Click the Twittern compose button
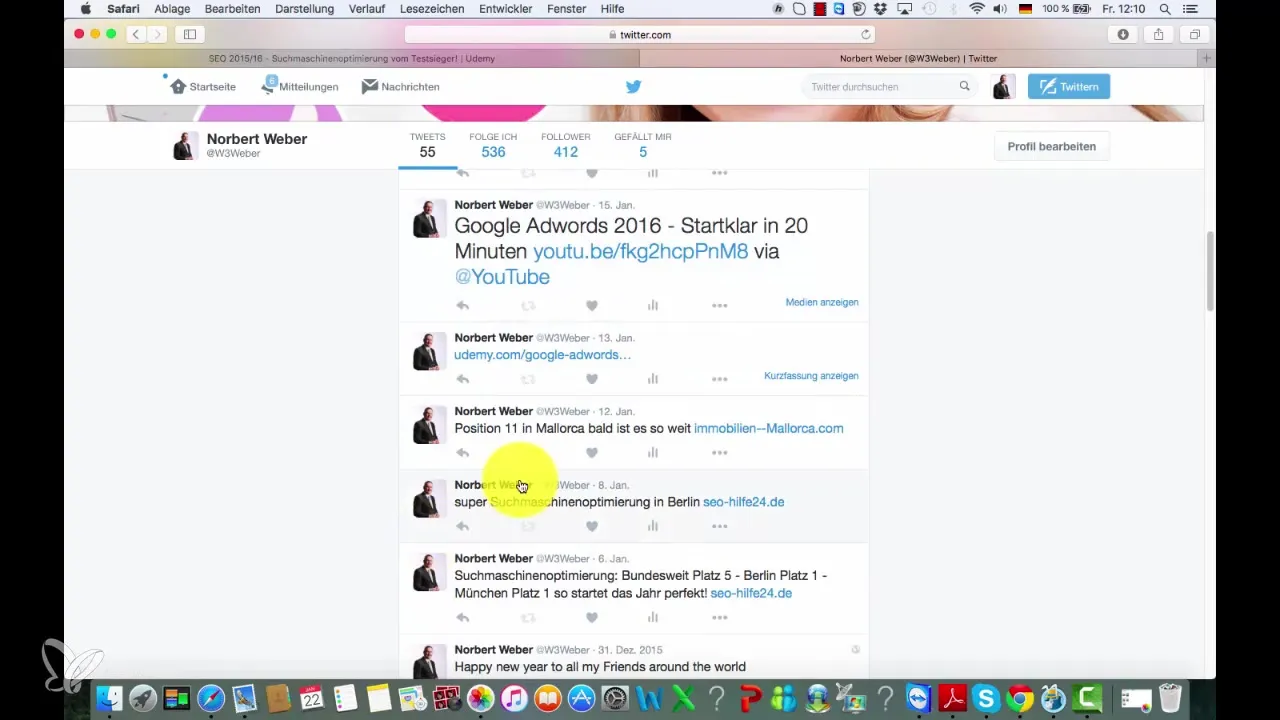Image resolution: width=1280 pixels, height=720 pixels. [x=1069, y=87]
